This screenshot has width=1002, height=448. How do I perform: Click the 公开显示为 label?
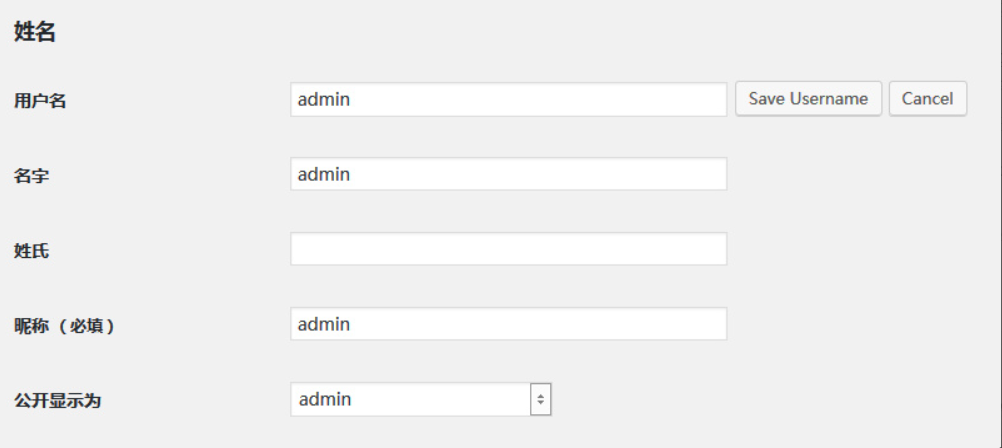coord(58,400)
